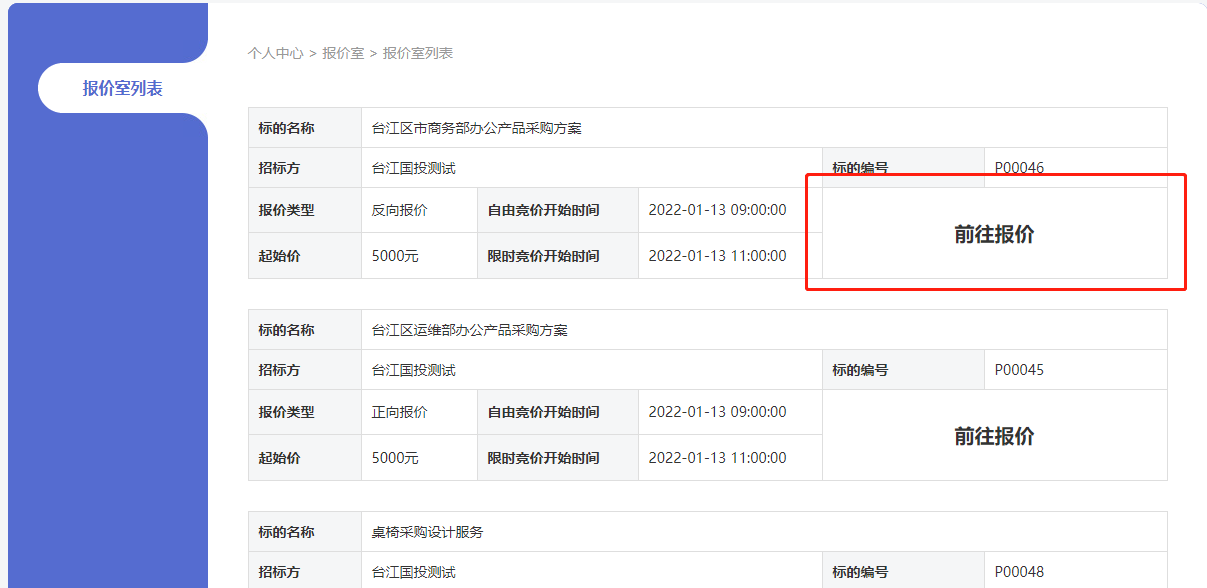Click 台江国投测试 in the P00046 row
The width and height of the screenshot is (1207, 588).
pos(413,168)
